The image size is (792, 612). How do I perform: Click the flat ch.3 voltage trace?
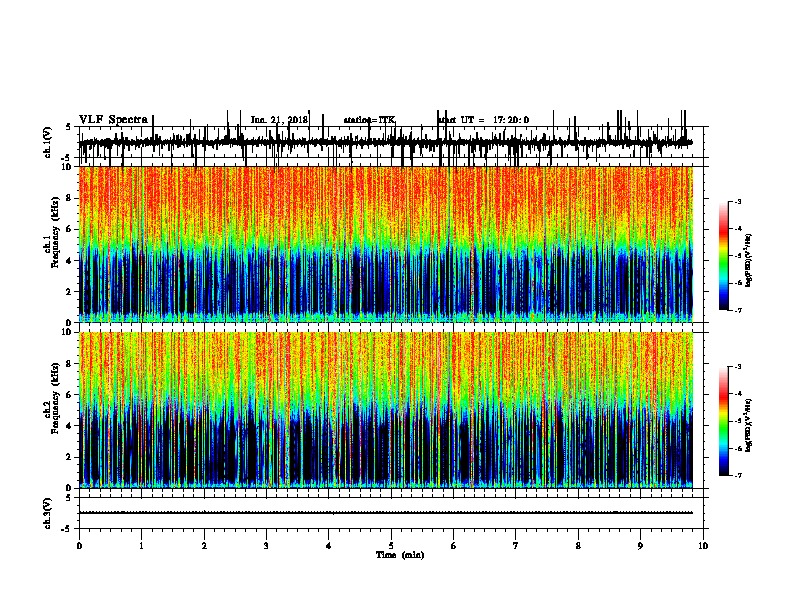pos(386,513)
